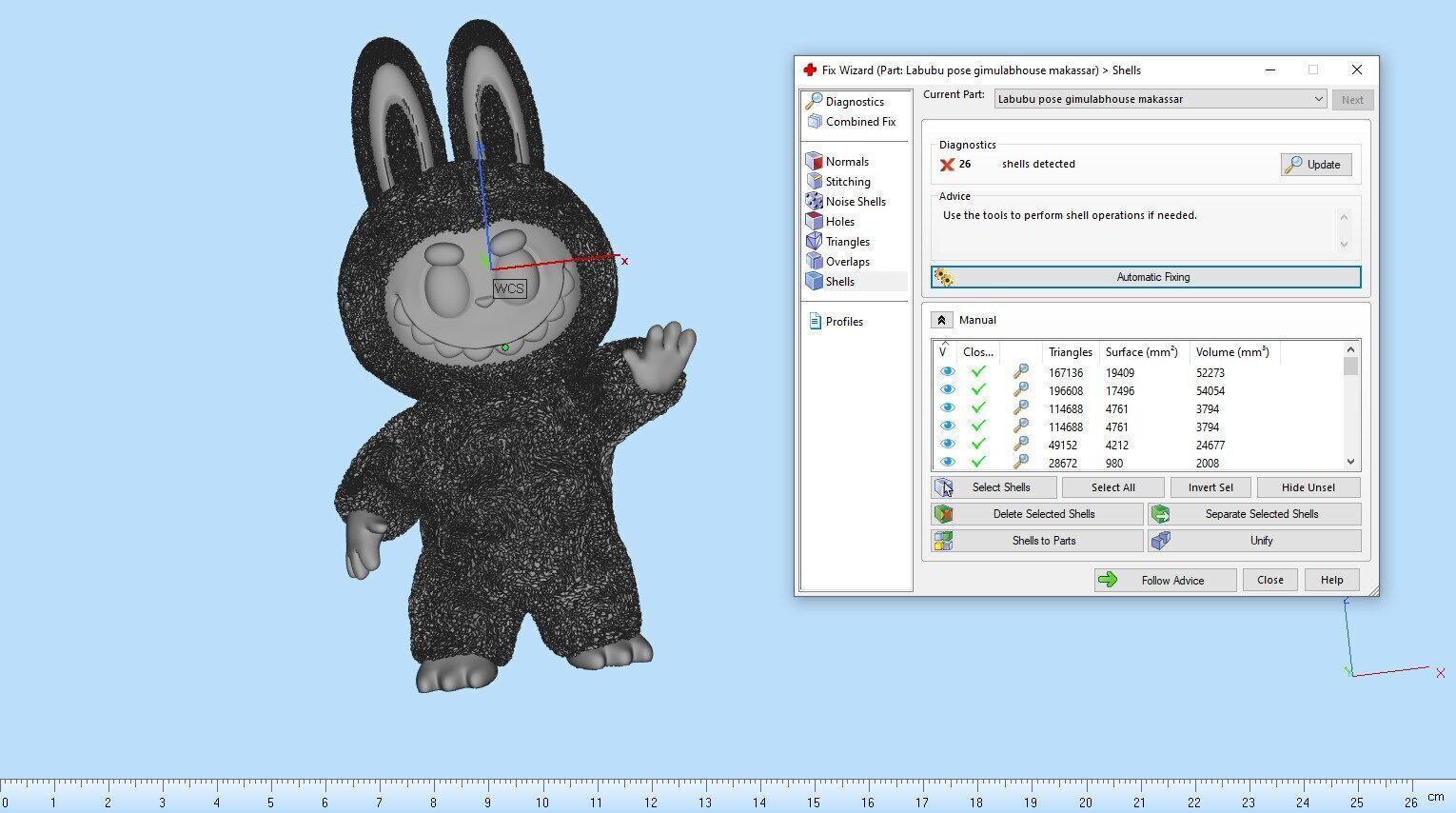
Task: Click the Fix Wizard title bar icon
Action: point(810,69)
